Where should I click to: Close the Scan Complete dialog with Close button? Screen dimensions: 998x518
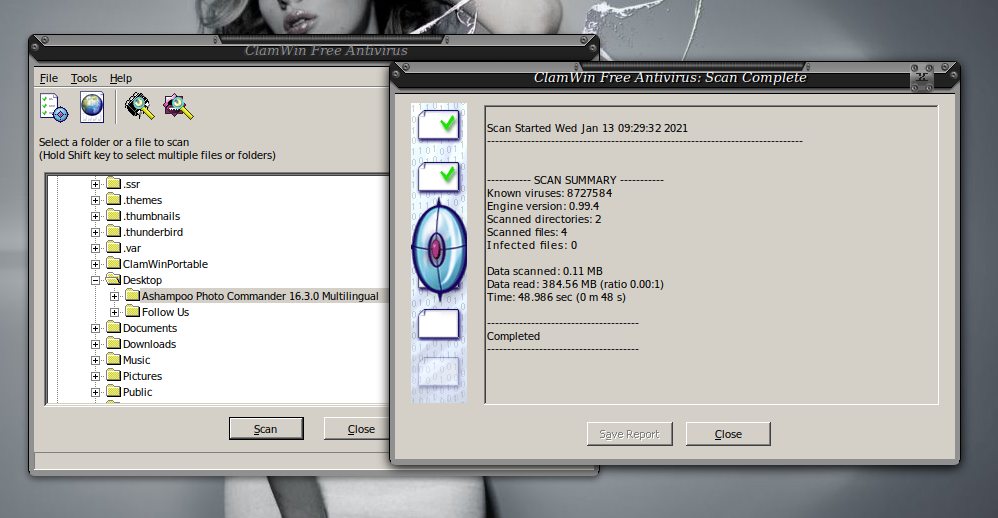728,434
